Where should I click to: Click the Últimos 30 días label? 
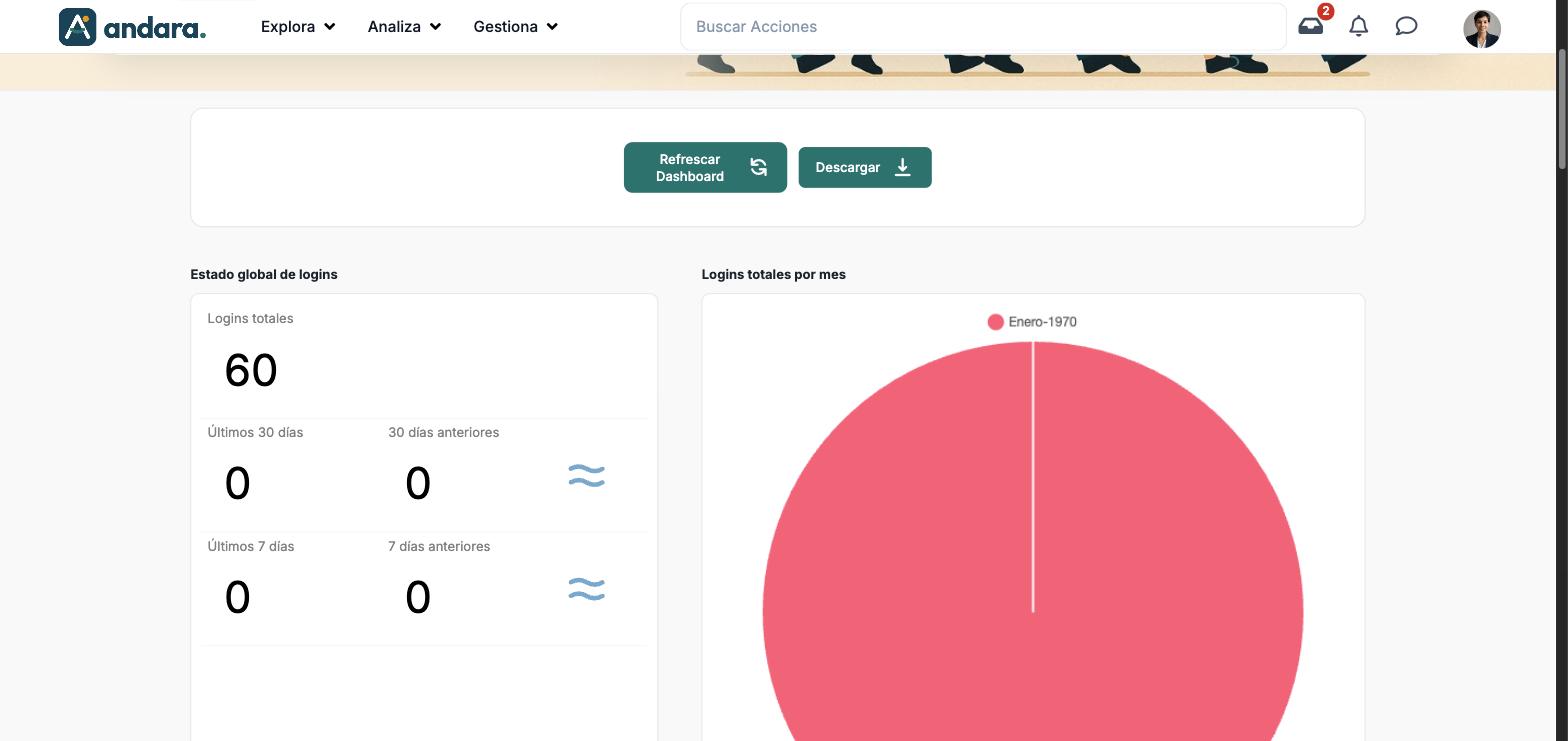[x=255, y=433]
